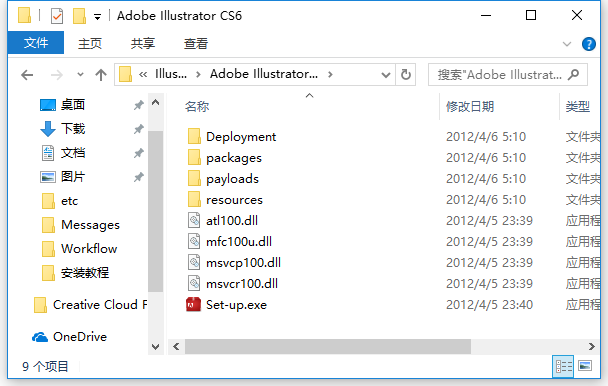
Task: Click the navigation pane vertical scrollbar thumb
Action: click(155, 211)
